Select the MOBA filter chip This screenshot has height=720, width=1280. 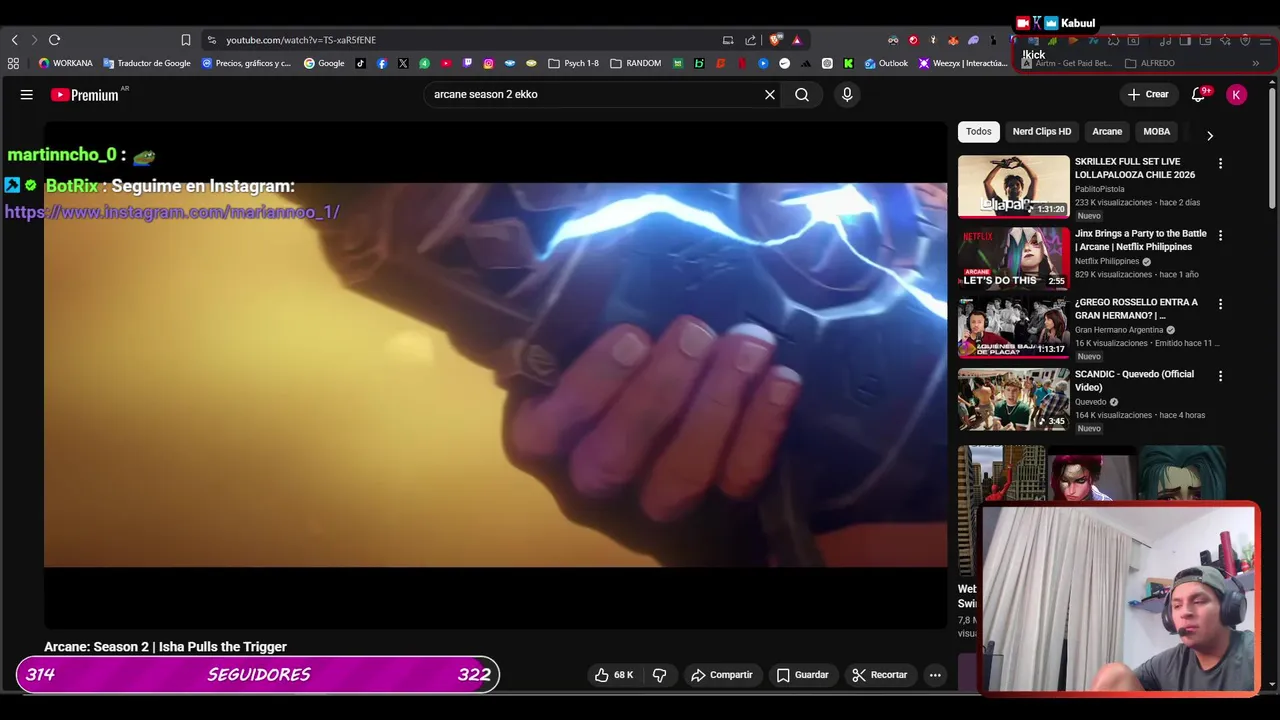pyautogui.click(x=1157, y=132)
